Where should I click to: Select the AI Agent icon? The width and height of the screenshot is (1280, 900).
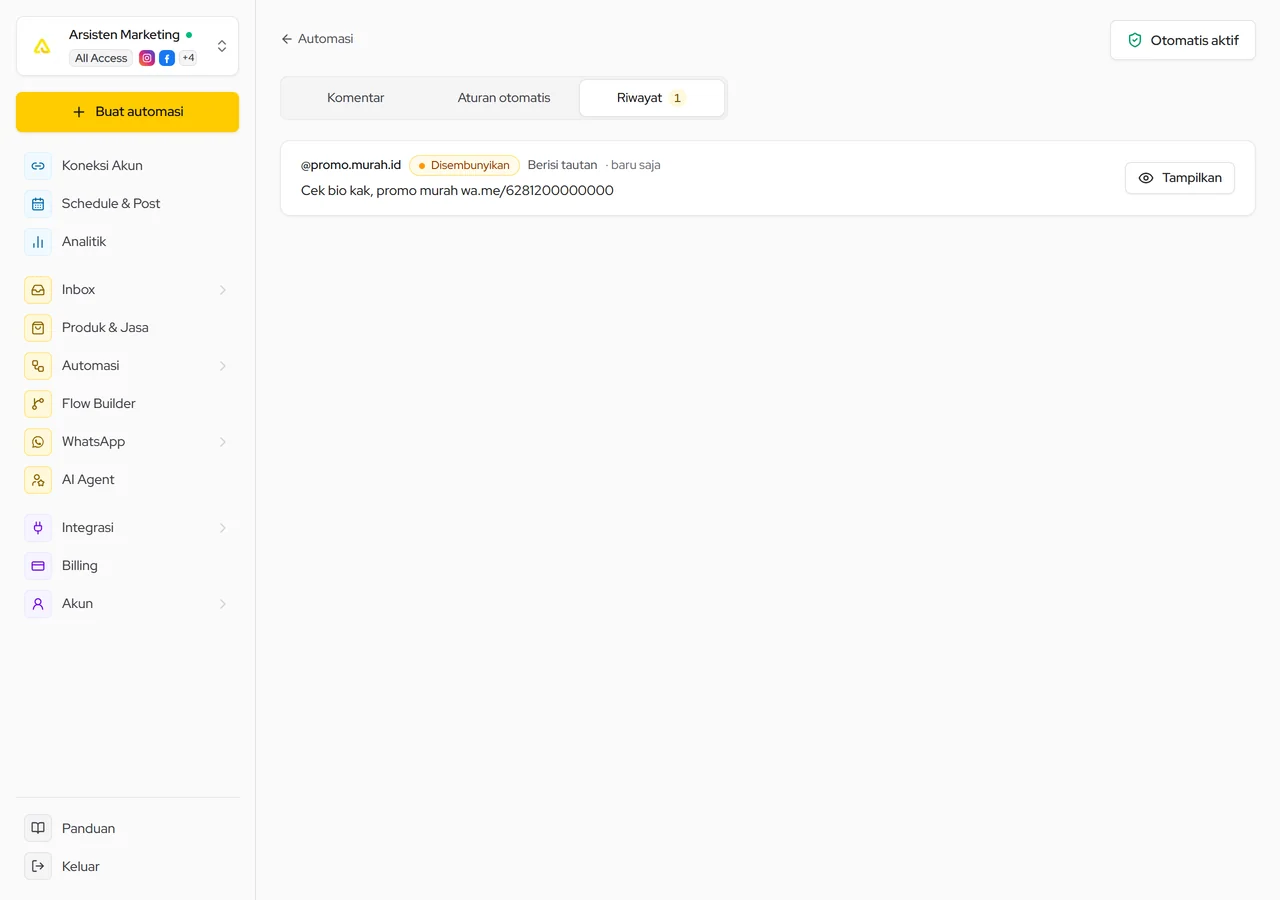pyautogui.click(x=38, y=480)
